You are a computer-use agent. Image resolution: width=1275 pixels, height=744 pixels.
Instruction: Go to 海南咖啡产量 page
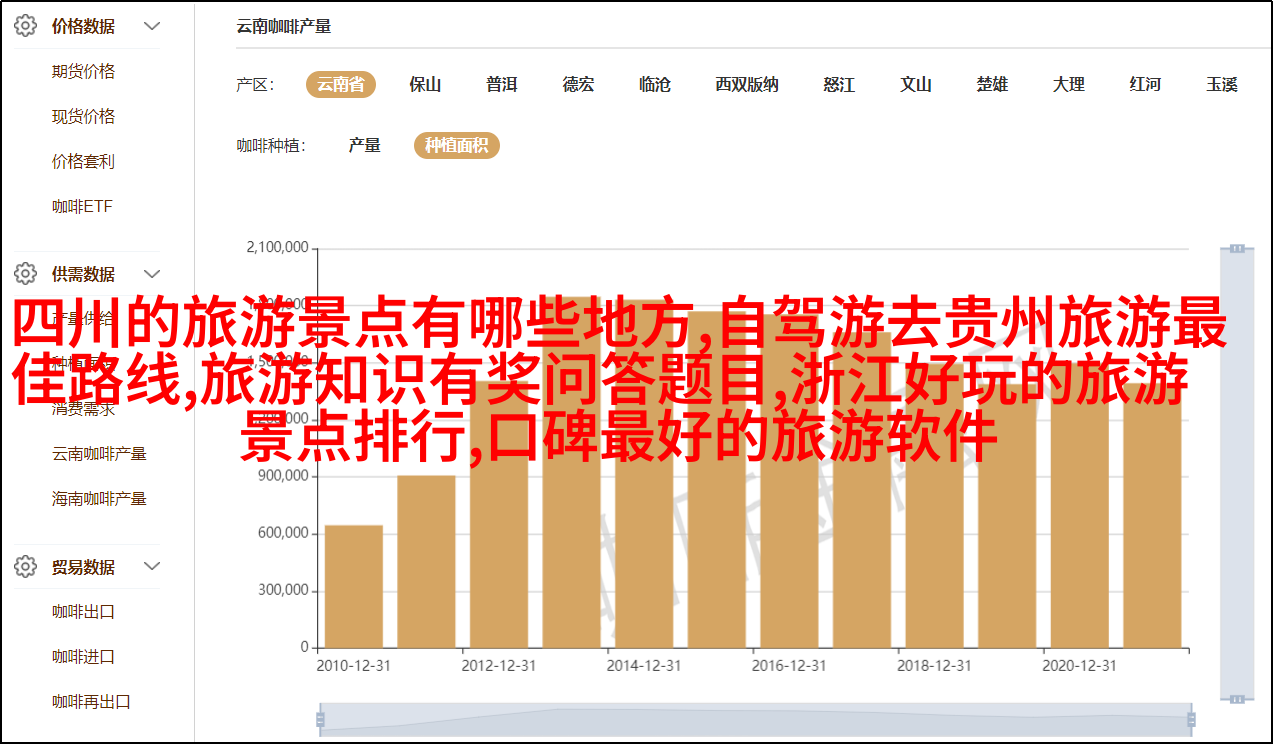[x=99, y=499]
